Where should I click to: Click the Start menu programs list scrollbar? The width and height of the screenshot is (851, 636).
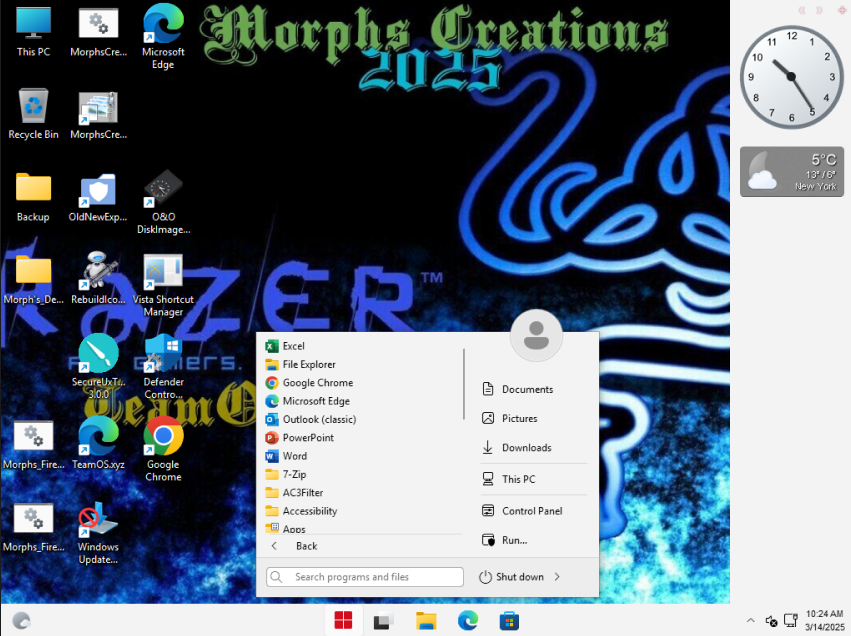[464, 384]
